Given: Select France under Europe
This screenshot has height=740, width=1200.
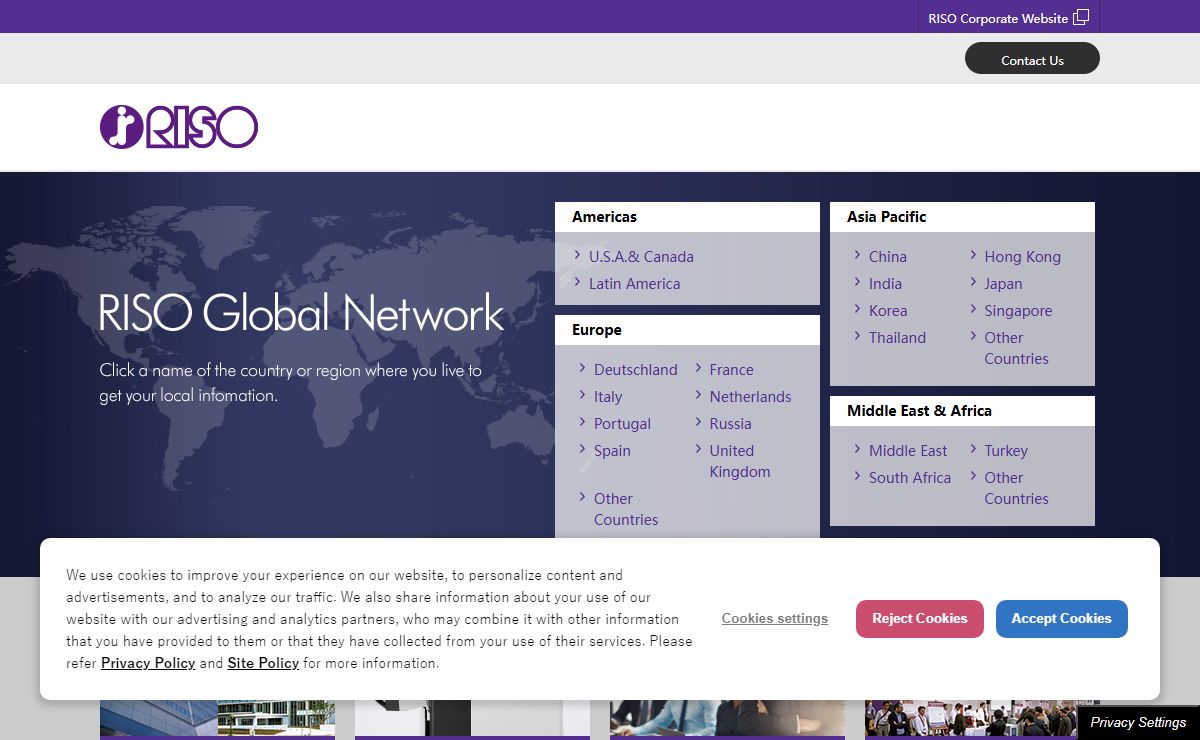Looking at the screenshot, I should (731, 370).
